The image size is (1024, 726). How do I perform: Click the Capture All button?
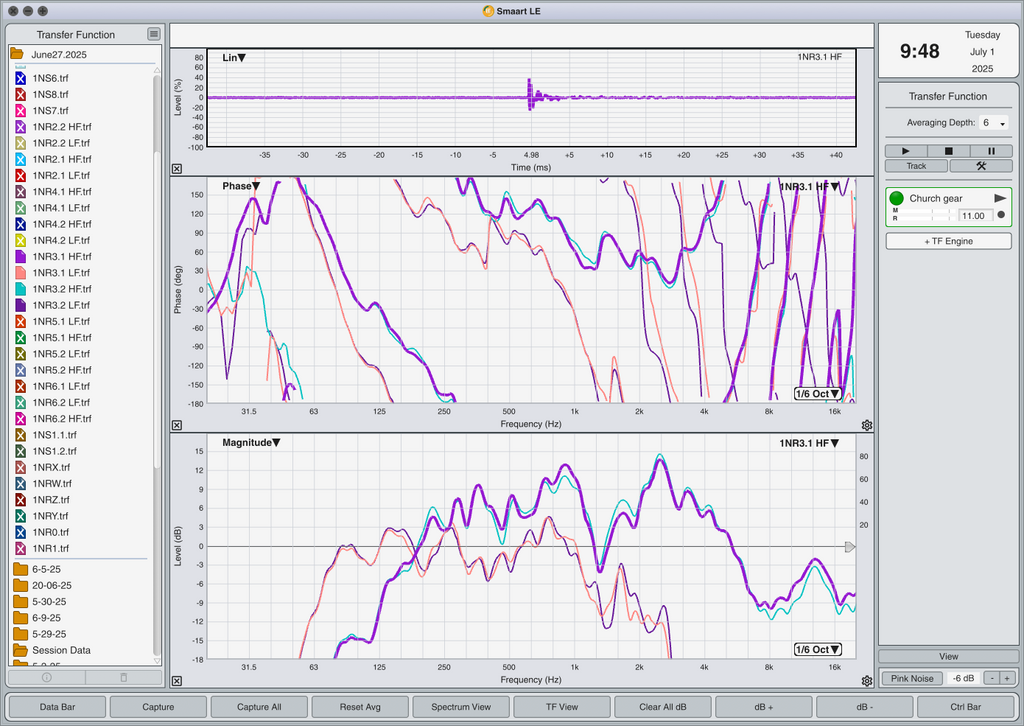point(259,706)
